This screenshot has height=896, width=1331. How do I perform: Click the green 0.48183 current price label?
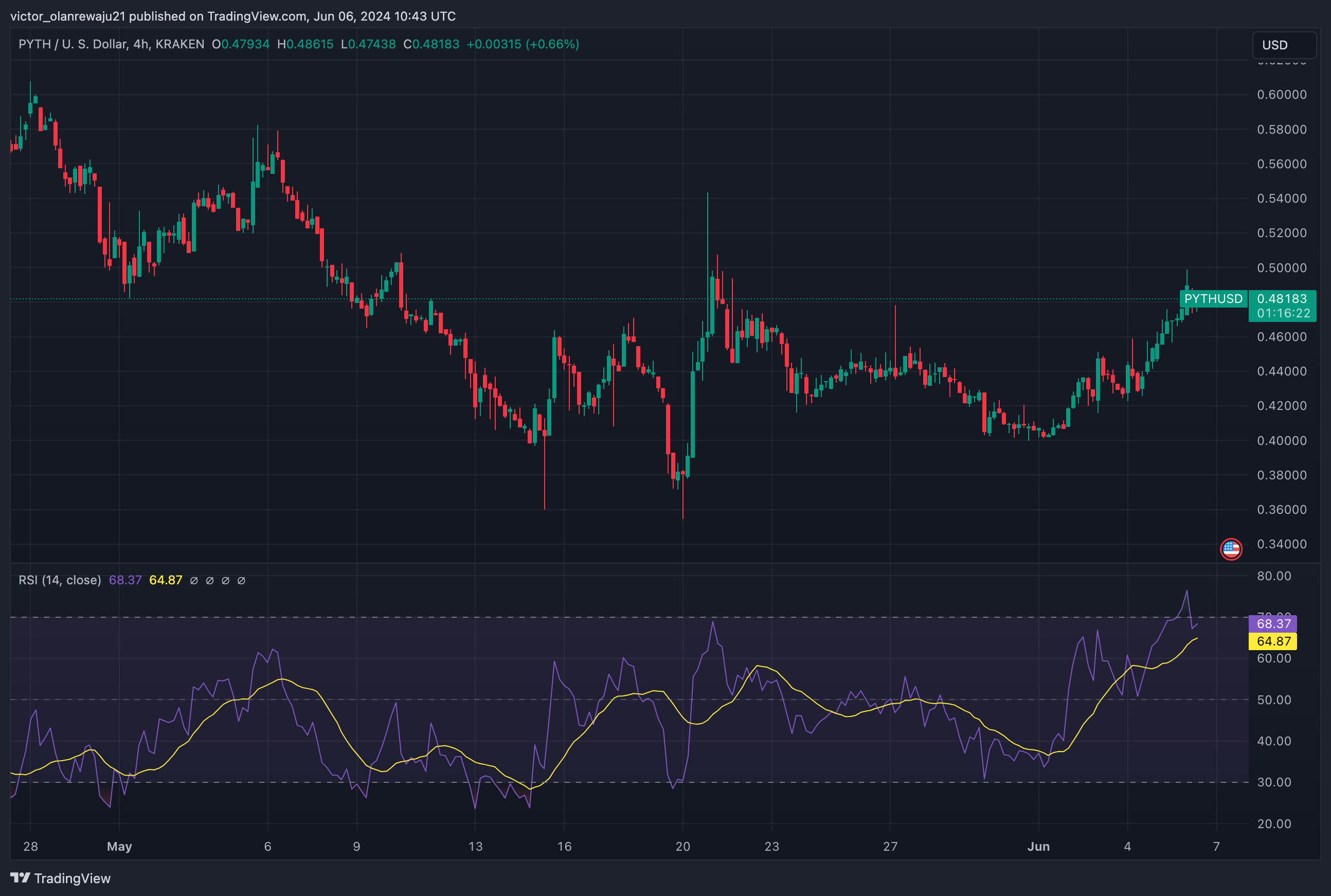click(1282, 299)
